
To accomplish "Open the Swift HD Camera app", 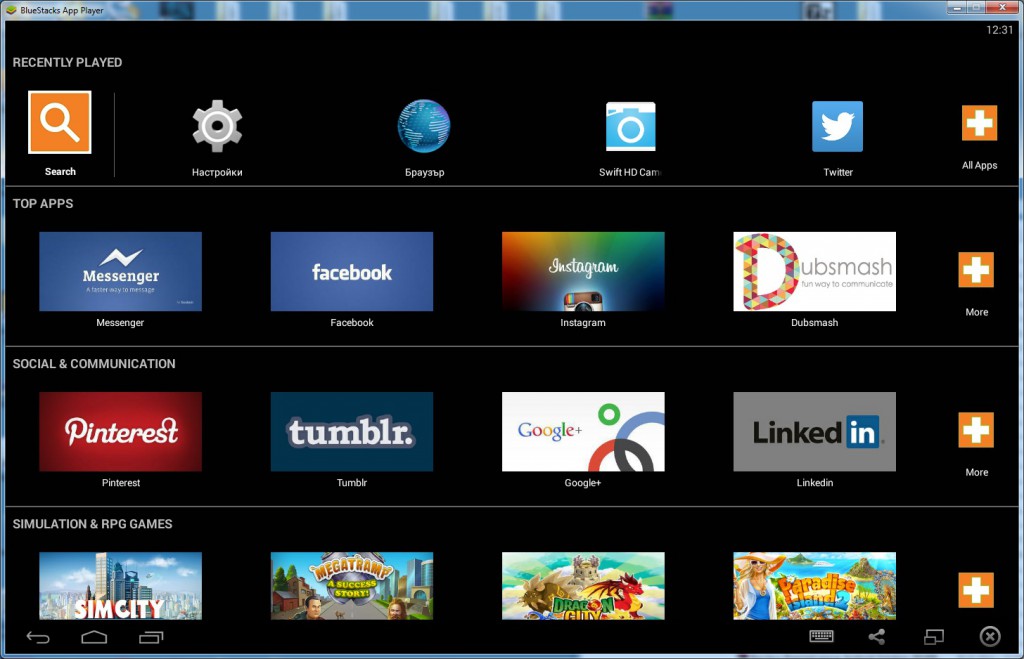I will 630,126.
